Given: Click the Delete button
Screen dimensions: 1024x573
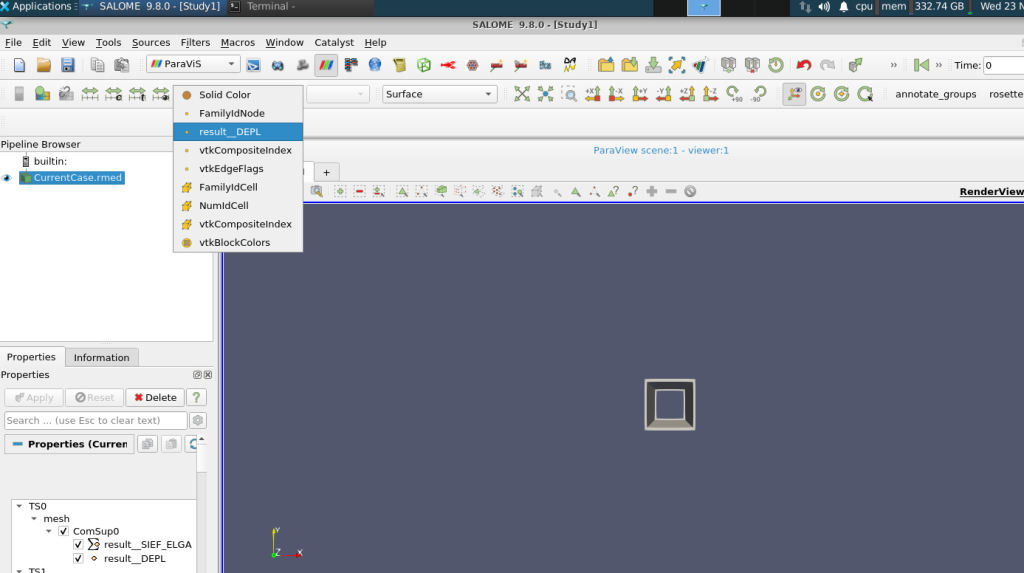Looking at the screenshot, I should pos(155,397).
